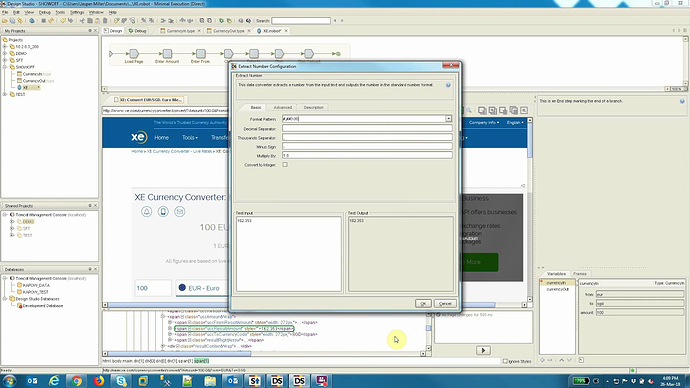
Task: Toggle the Convert to Integer checkbox
Action: tap(285, 165)
